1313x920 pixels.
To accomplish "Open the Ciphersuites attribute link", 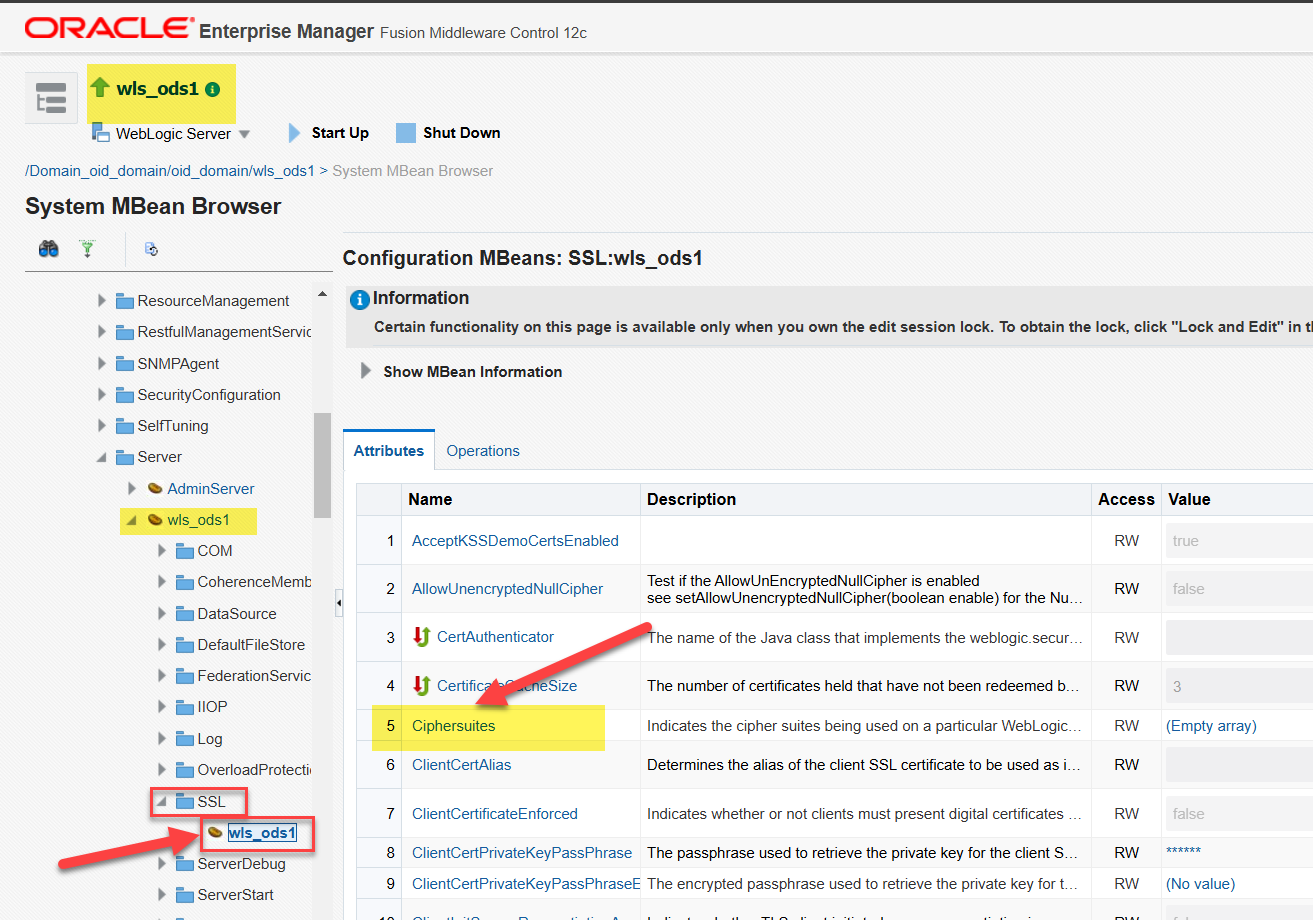I will point(453,726).
